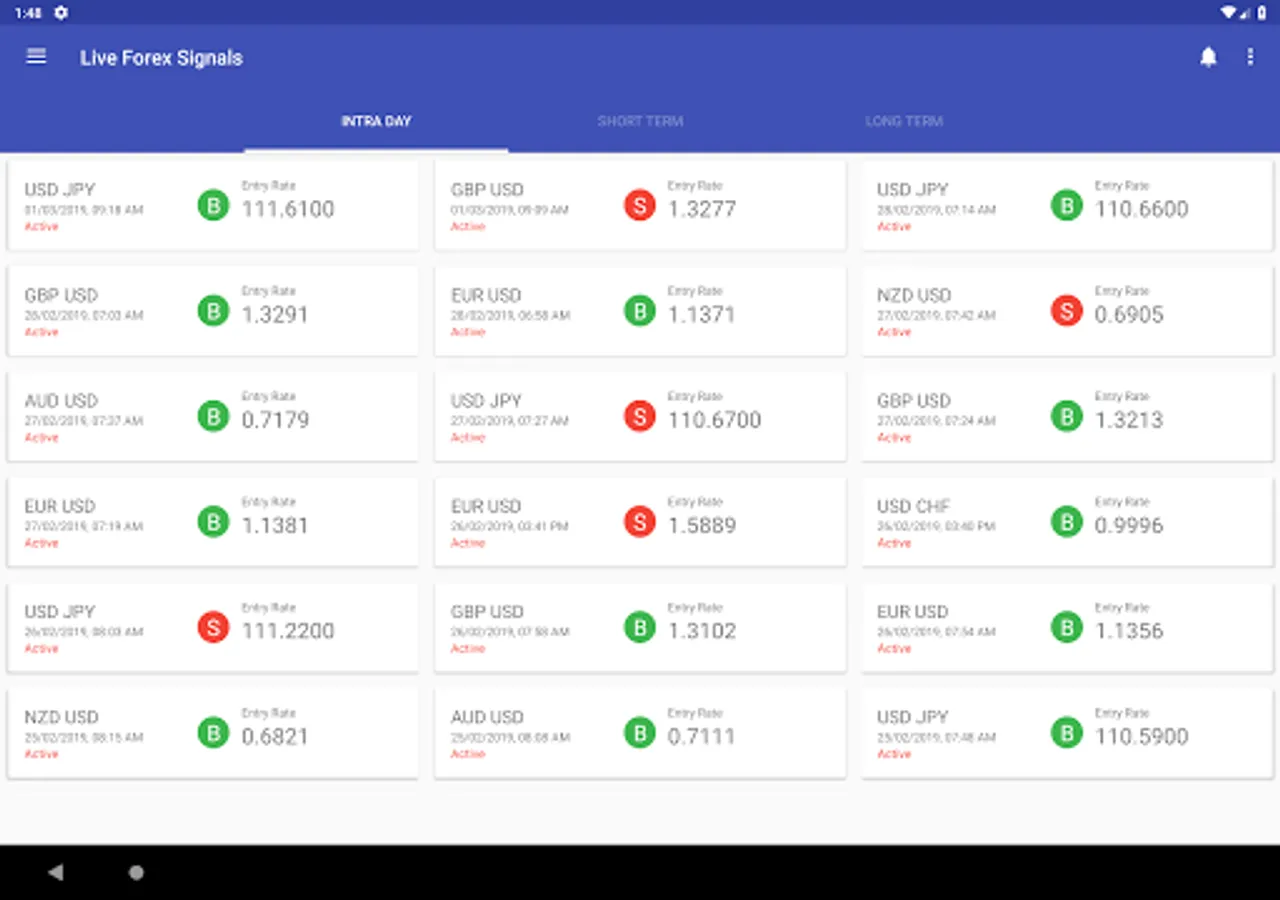
Task: Select the entry rate 0.6905
Action: [x=1129, y=314]
